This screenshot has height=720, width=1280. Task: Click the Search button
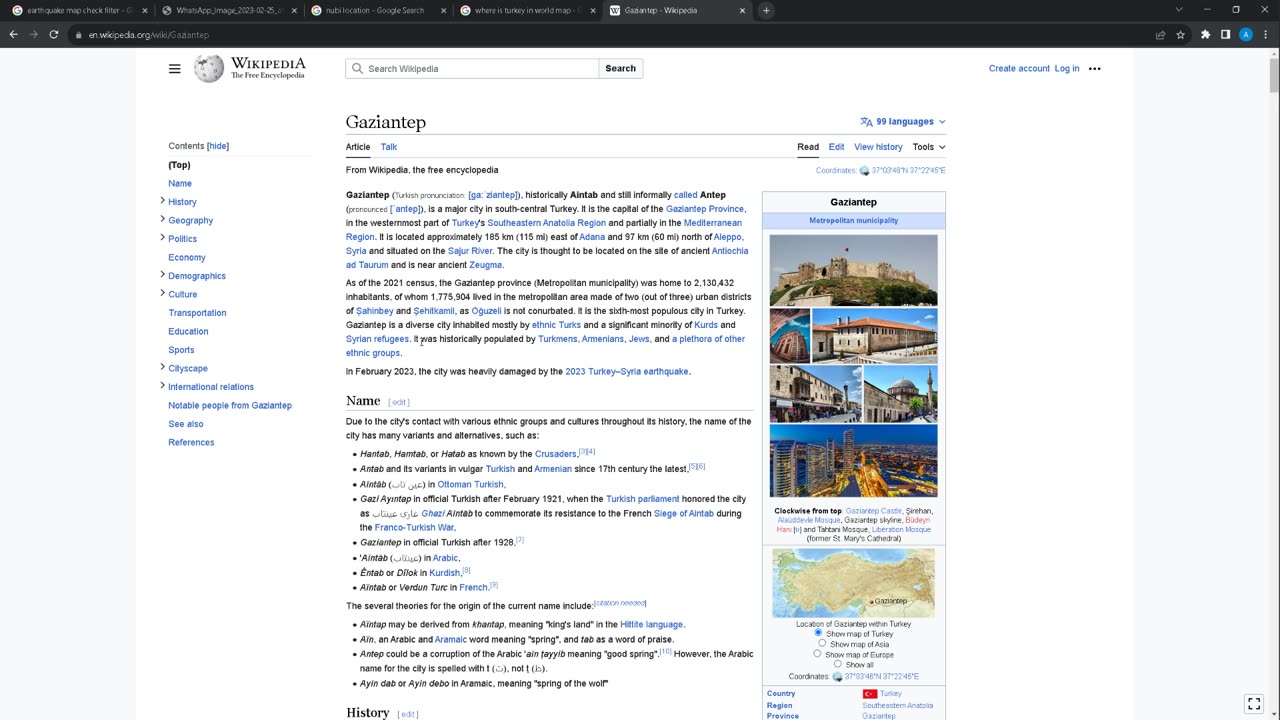pos(620,69)
